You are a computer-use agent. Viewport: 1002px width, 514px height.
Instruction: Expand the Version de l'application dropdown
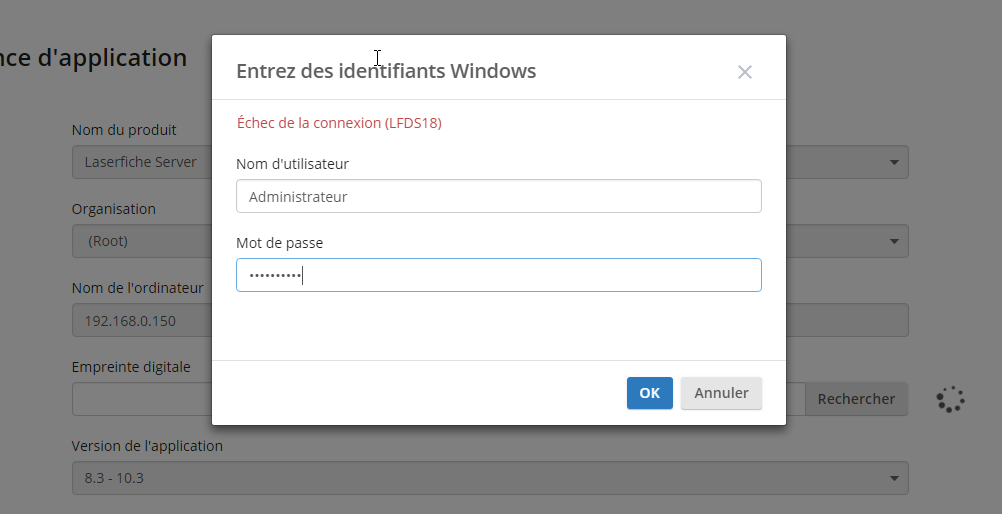[490, 478]
